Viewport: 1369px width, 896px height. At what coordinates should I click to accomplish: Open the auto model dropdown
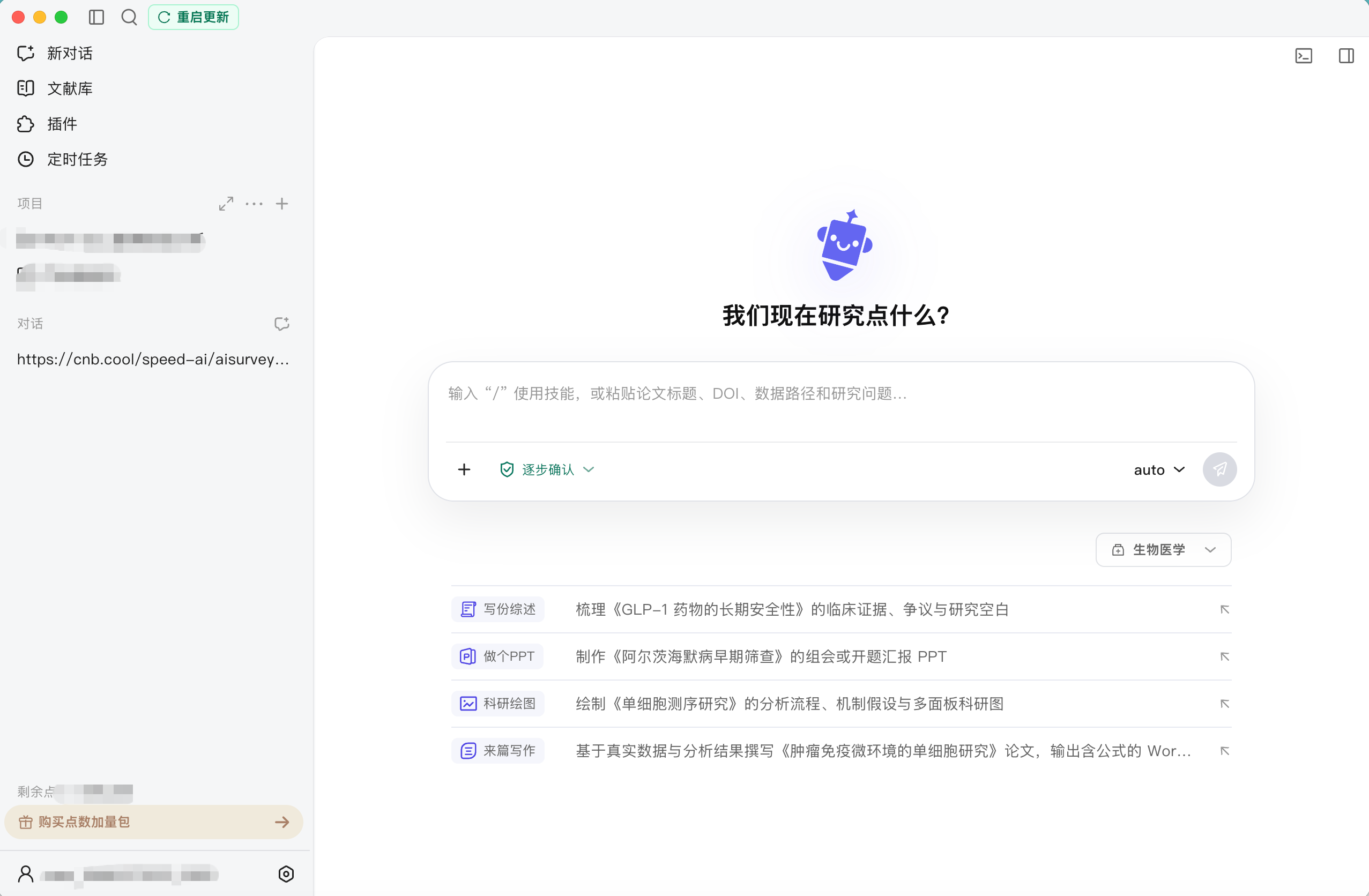[1159, 470]
